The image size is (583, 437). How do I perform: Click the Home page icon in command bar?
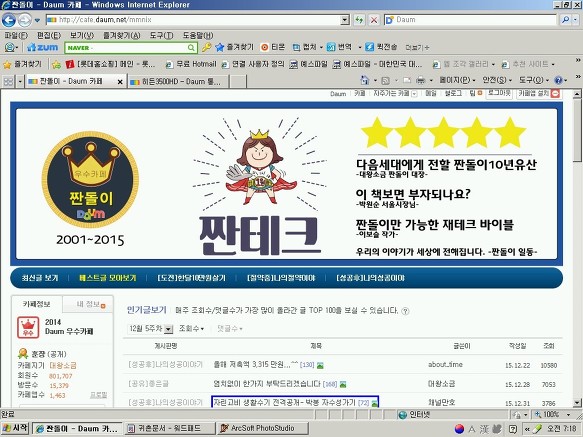[x=364, y=80]
